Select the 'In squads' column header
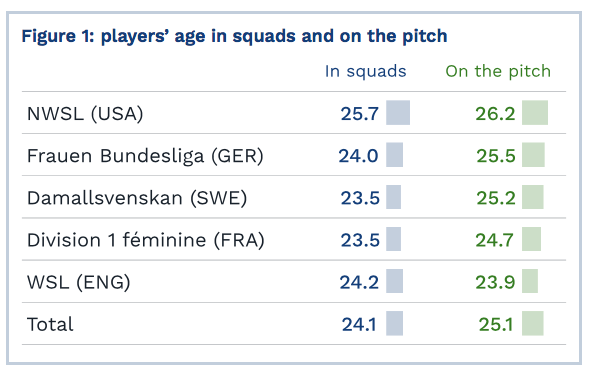The image size is (598, 378). click(365, 71)
